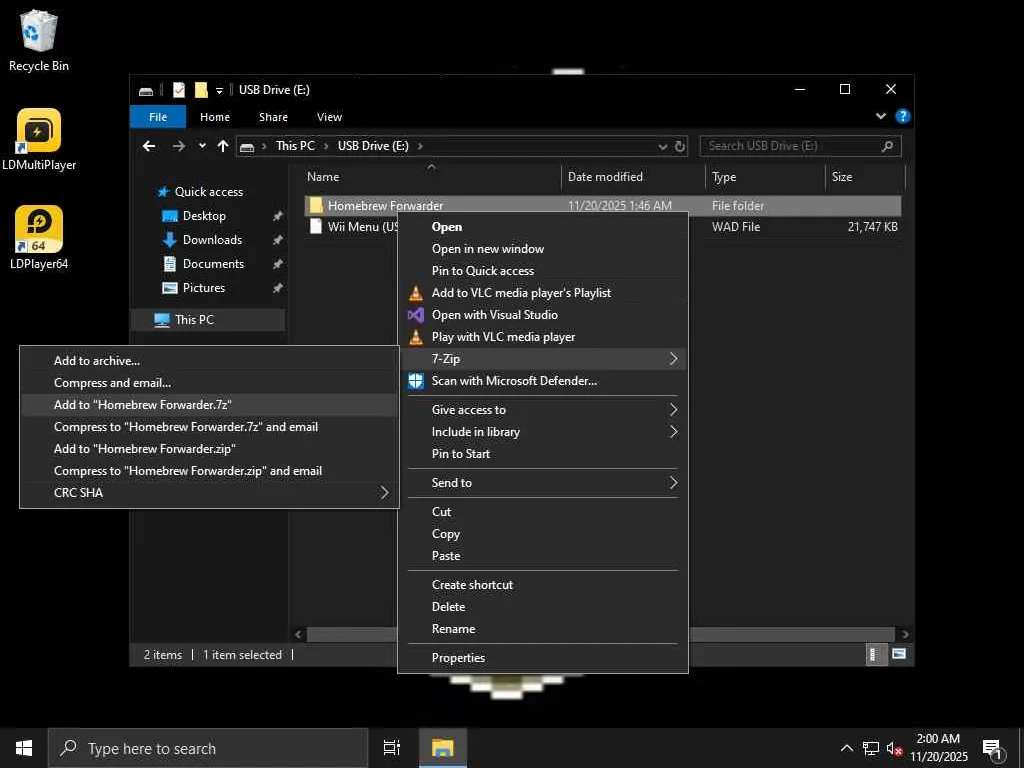
Task: Click search magnifier in Explorer
Action: [x=887, y=146]
